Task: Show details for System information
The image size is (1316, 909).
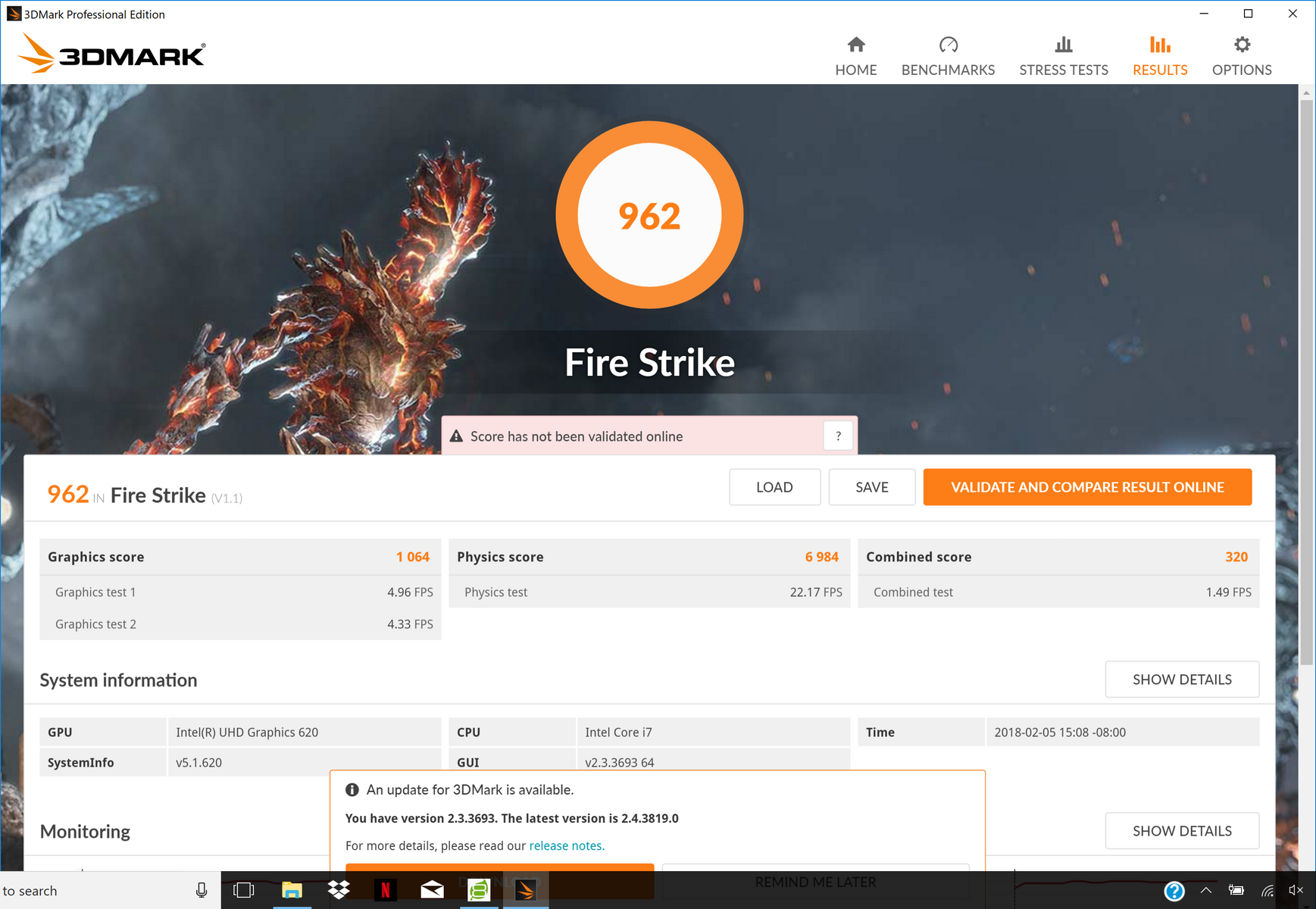Action: 1182,679
